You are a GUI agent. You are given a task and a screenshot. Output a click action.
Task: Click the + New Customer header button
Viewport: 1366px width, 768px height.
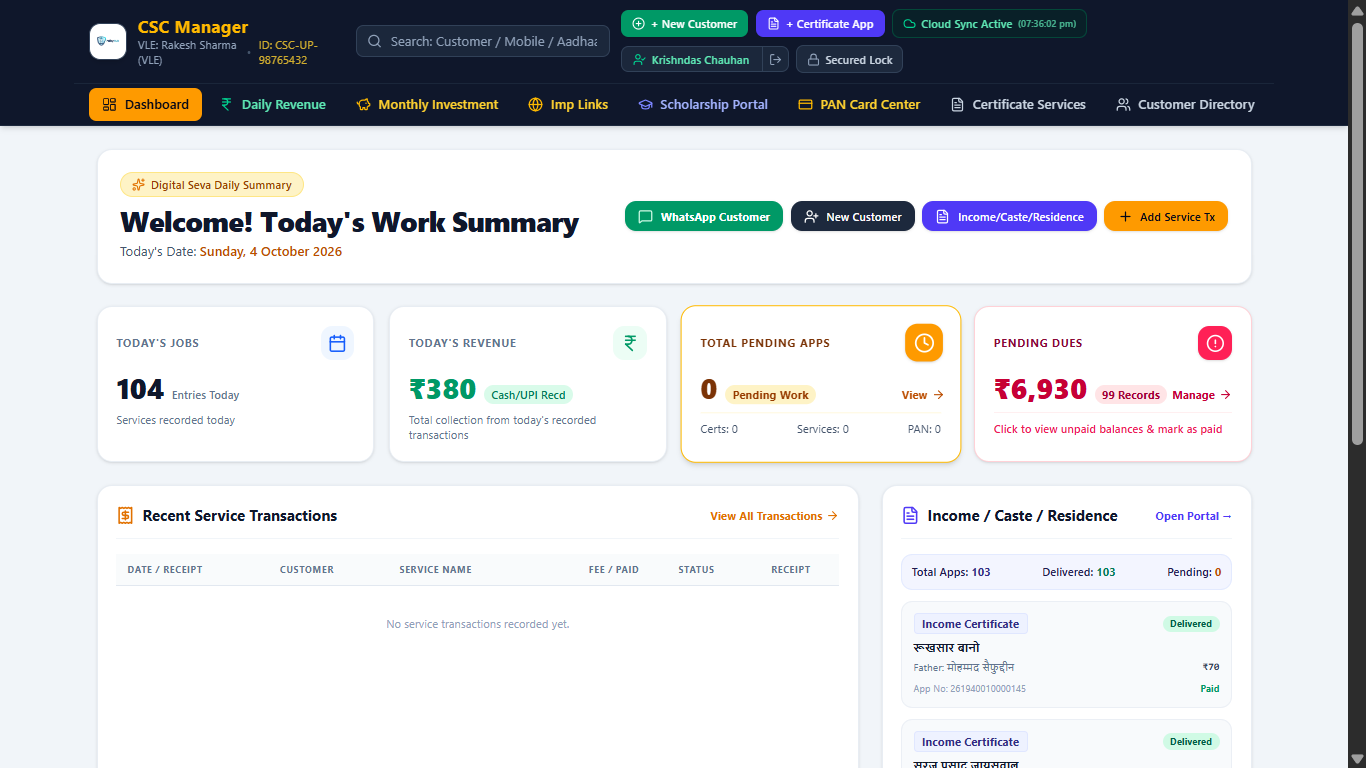[684, 24]
